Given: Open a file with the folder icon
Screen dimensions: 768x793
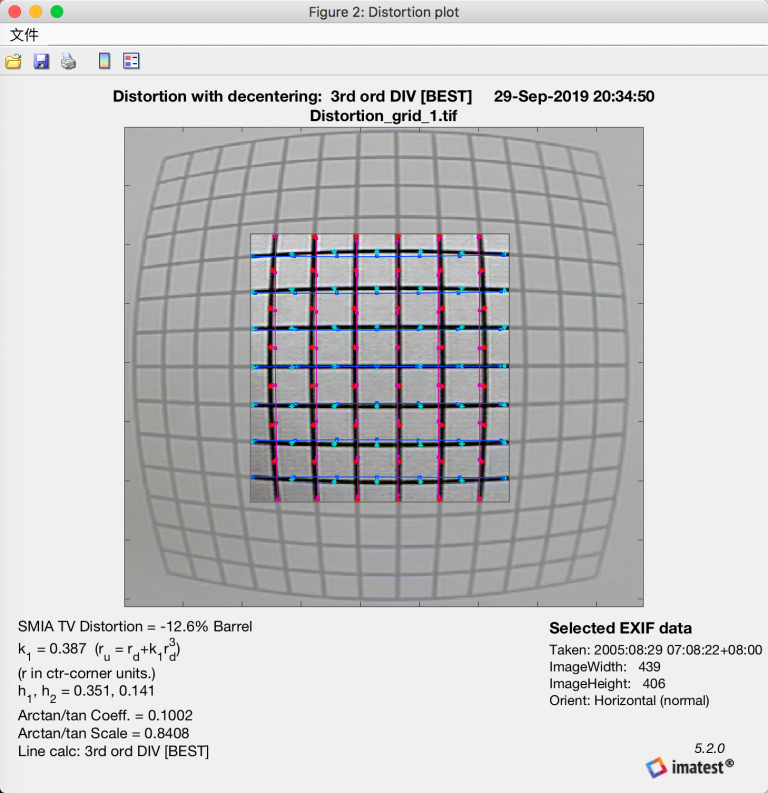Looking at the screenshot, I should coord(14,62).
